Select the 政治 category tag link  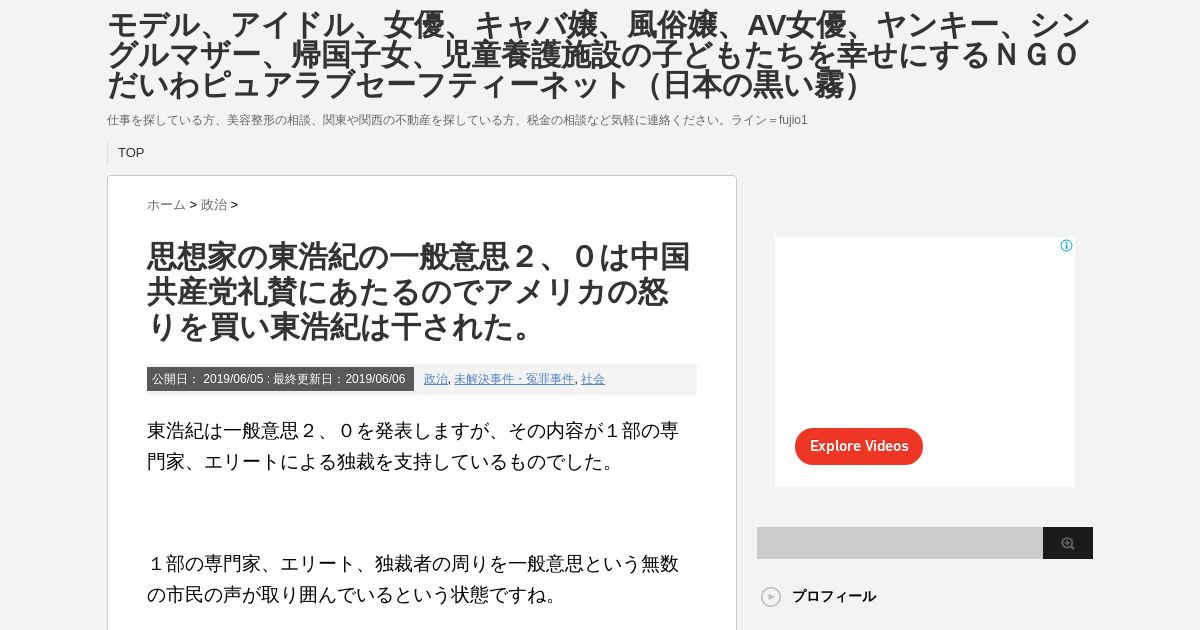point(436,379)
